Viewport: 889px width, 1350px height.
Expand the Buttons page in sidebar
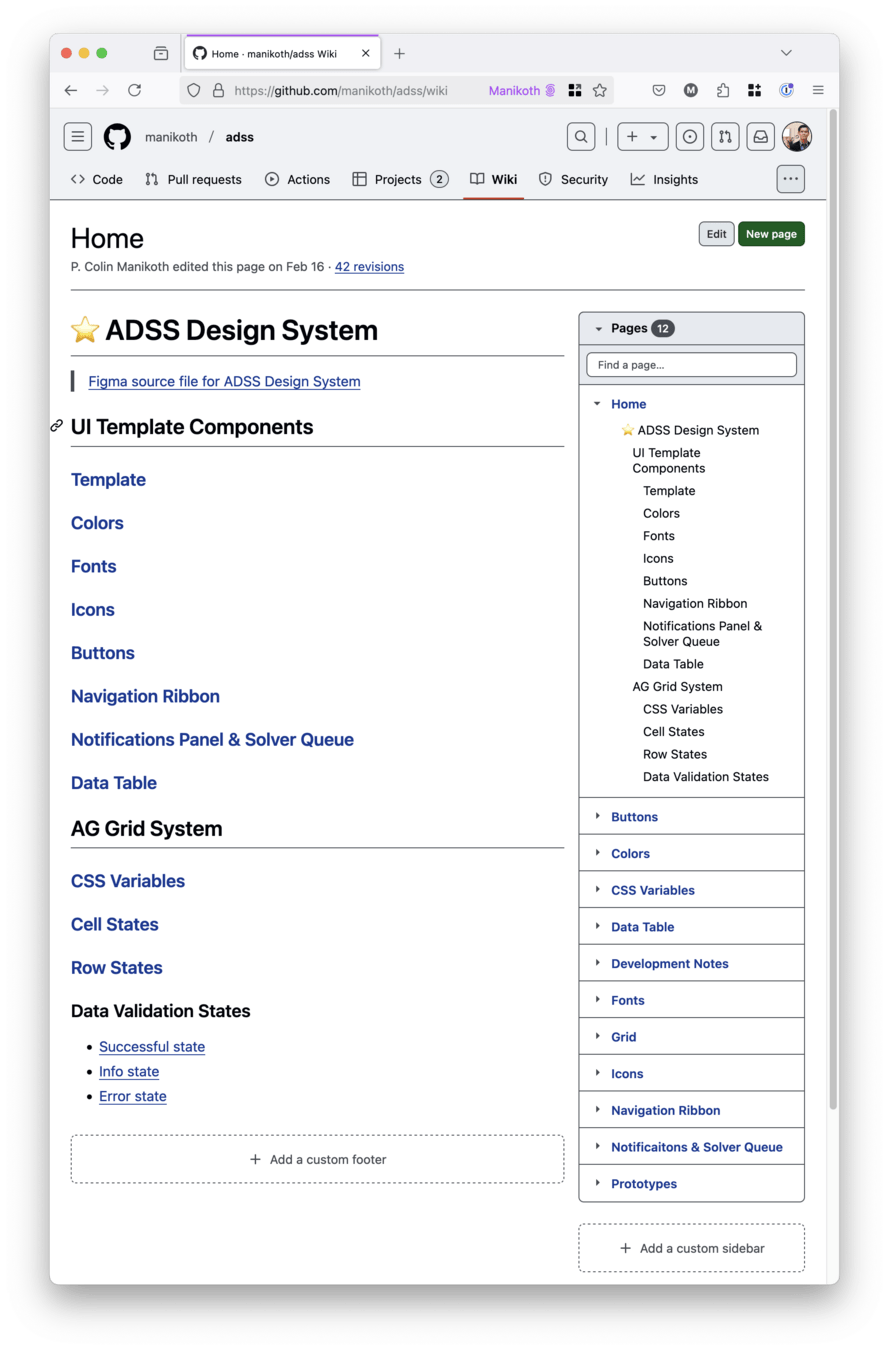coord(598,816)
